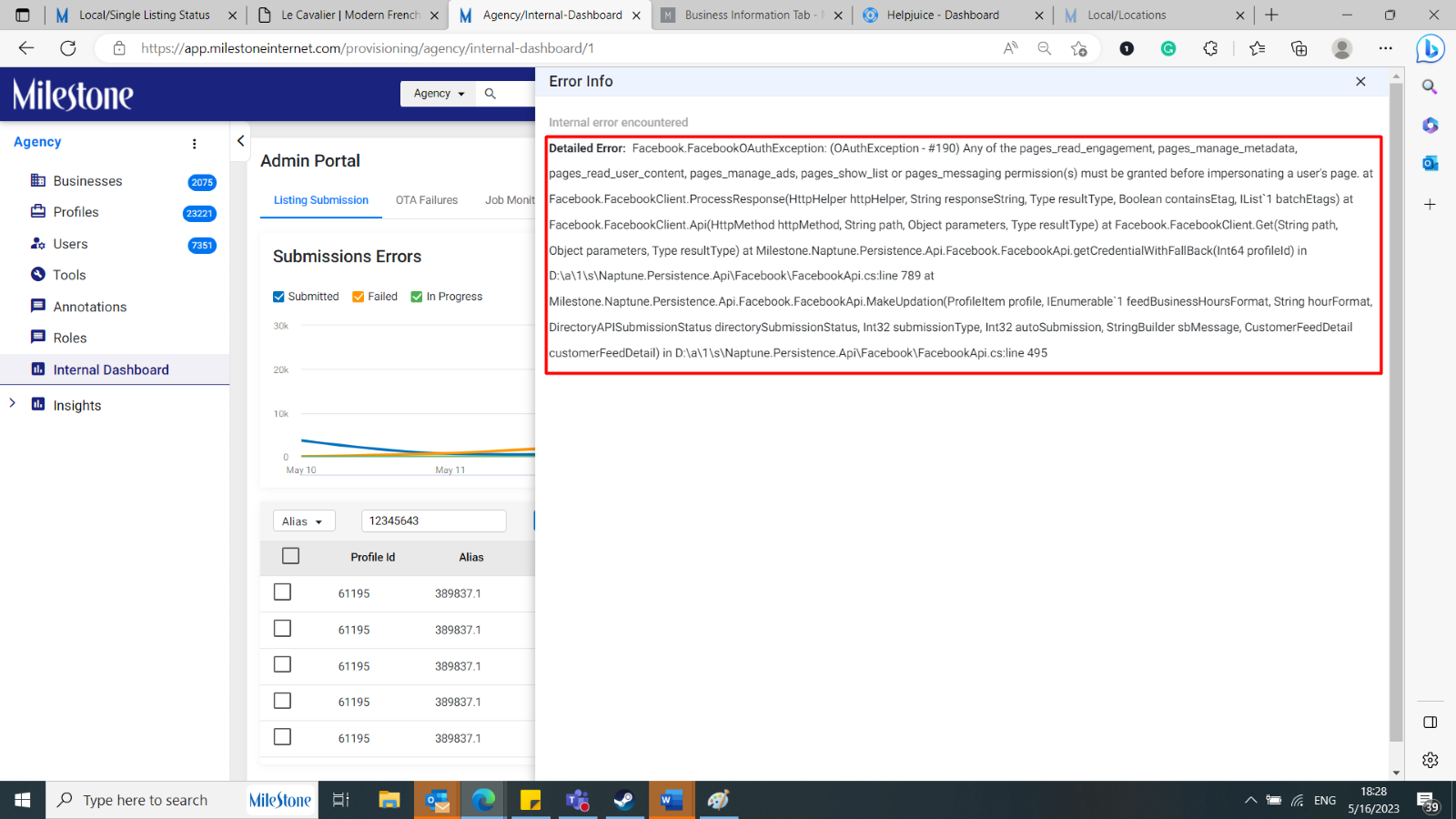Click the Profiles briefcase icon
Viewport: 1456px width, 819px height.
coord(38,211)
